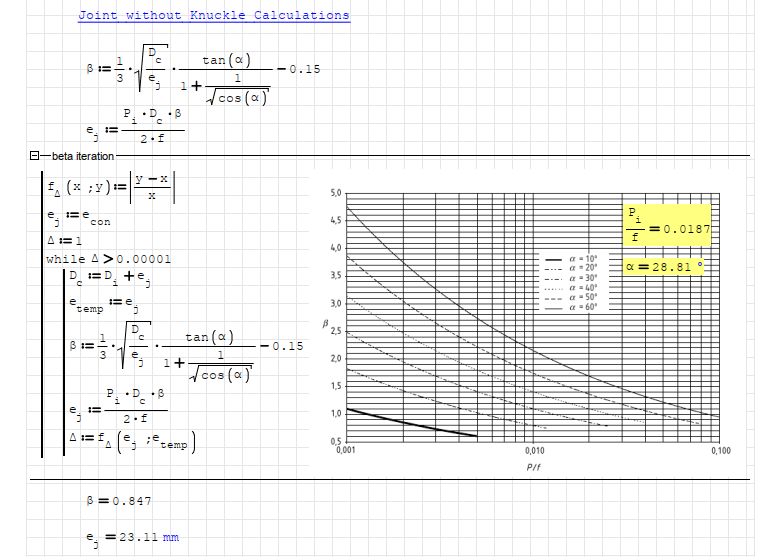Click the blue mm unit in result
Image resolution: width=777 pixels, height=557 pixels.
point(170,537)
